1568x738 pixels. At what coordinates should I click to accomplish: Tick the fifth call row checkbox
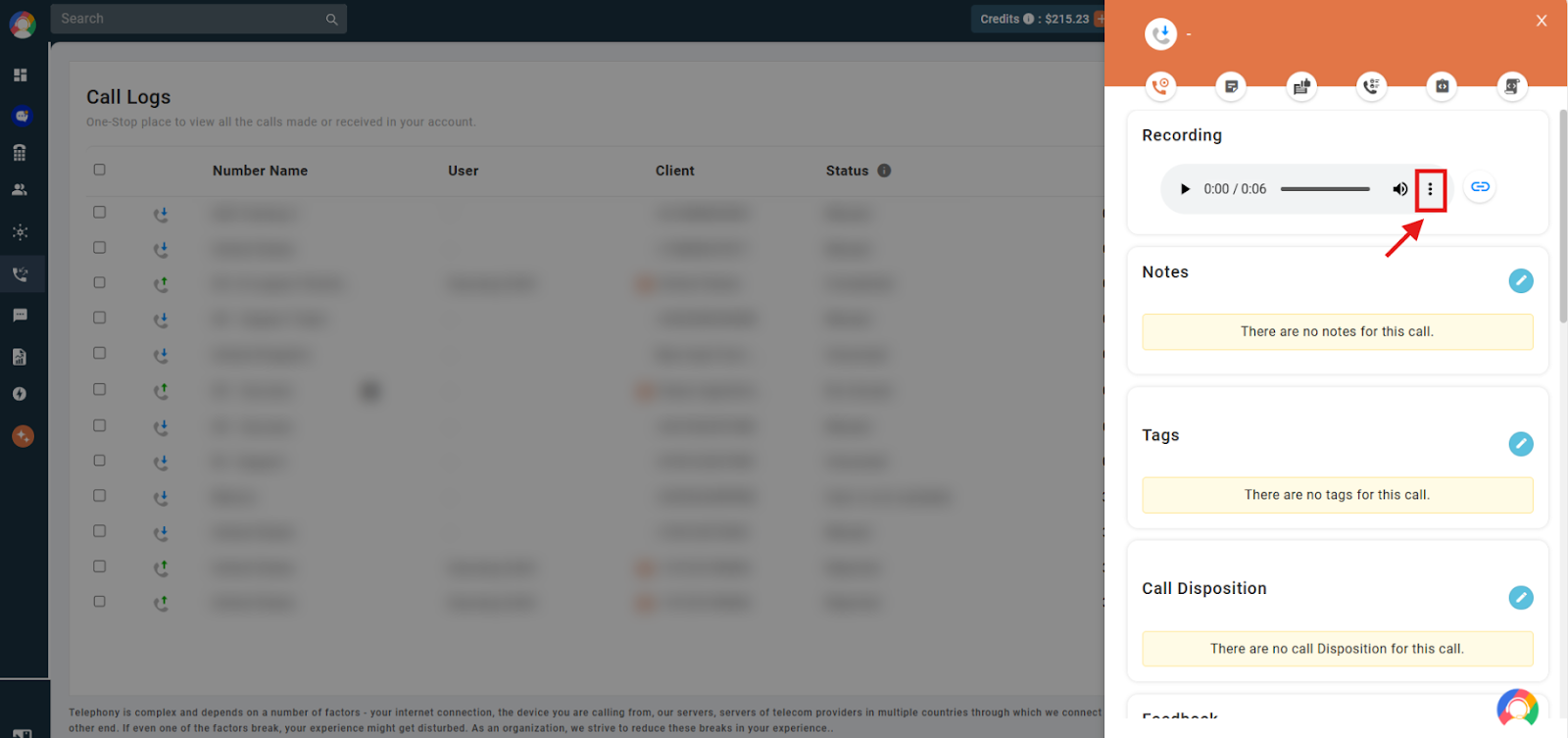(99, 353)
